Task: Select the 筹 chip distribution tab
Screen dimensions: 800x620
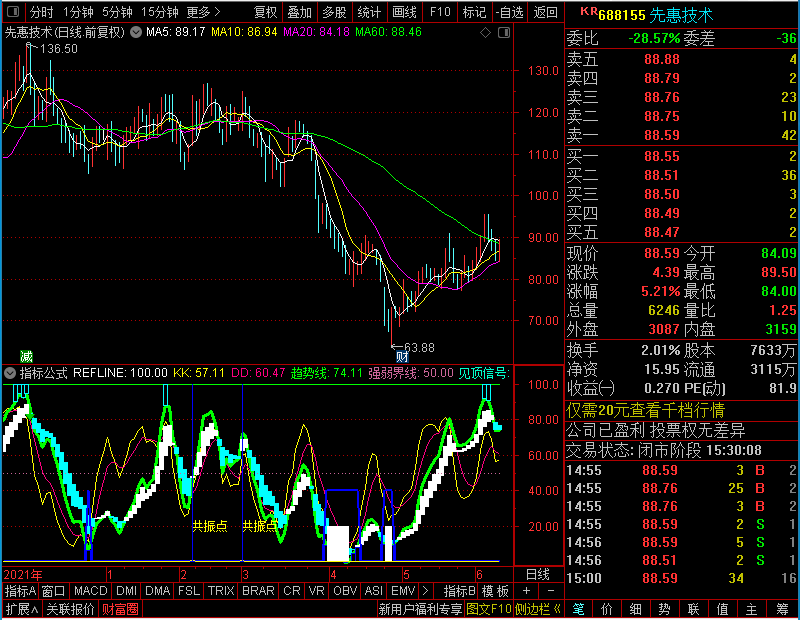Action: [782, 609]
